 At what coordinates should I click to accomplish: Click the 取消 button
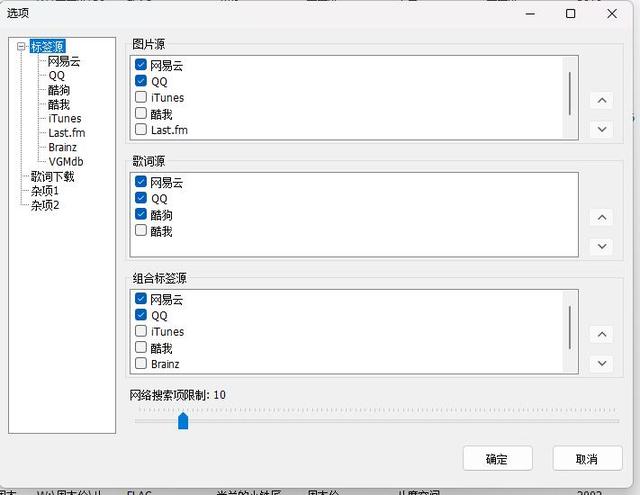pyautogui.click(x=587, y=459)
